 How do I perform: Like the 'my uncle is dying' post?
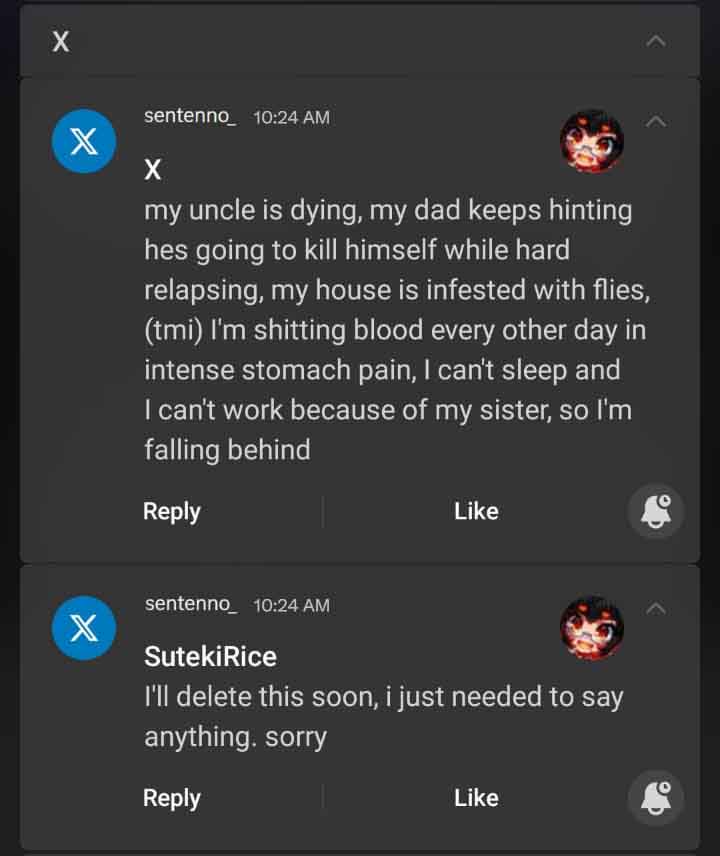pyautogui.click(x=476, y=511)
